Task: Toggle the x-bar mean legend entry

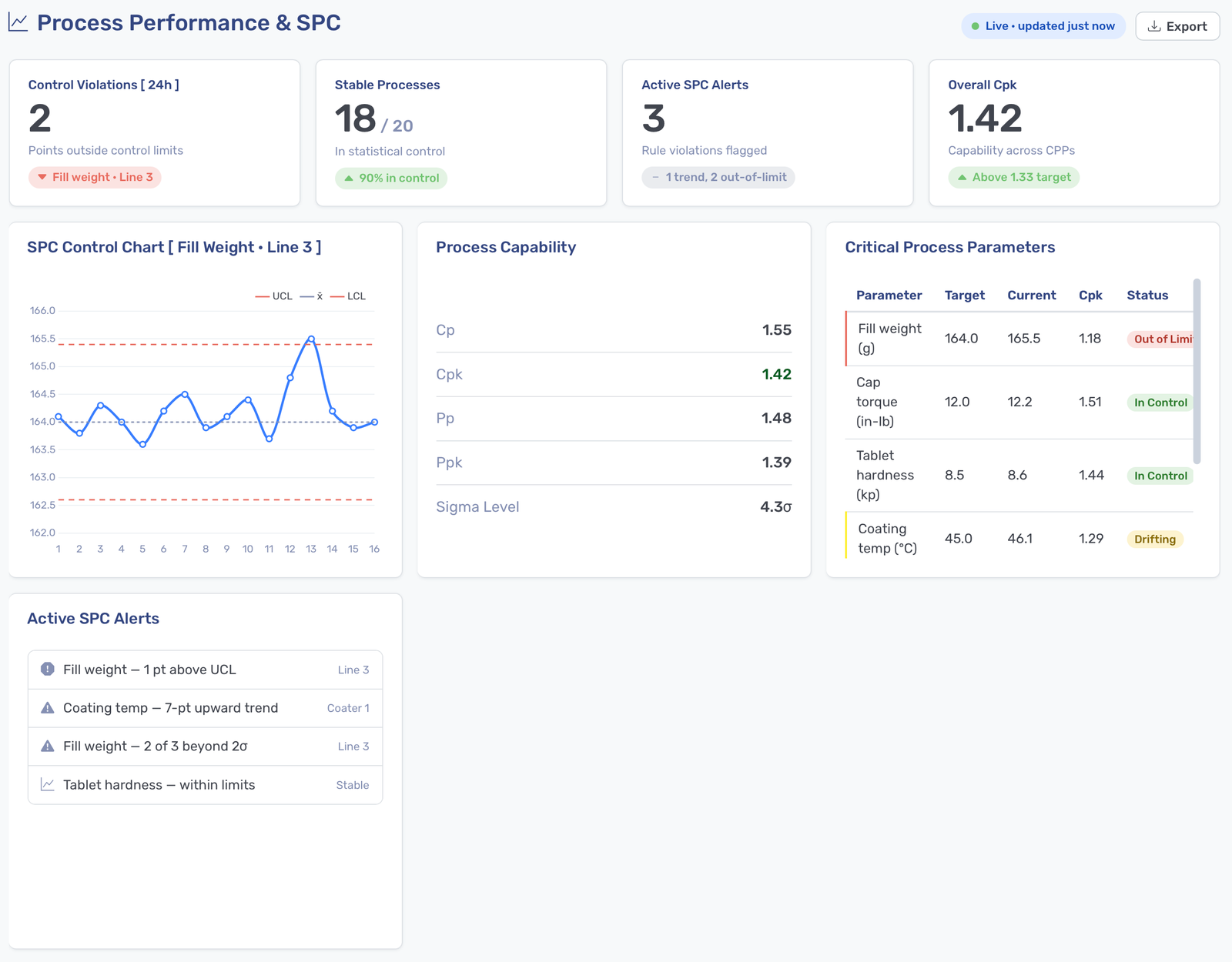Action: [311, 296]
